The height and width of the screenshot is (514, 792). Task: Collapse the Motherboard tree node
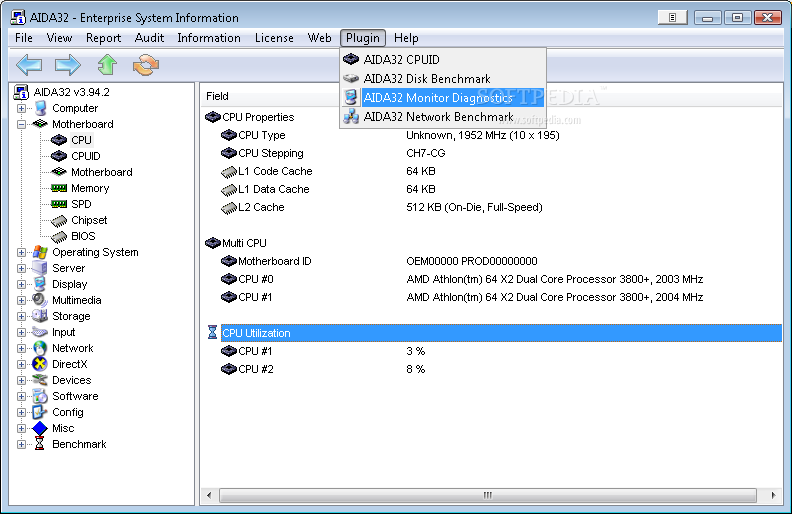(22, 124)
